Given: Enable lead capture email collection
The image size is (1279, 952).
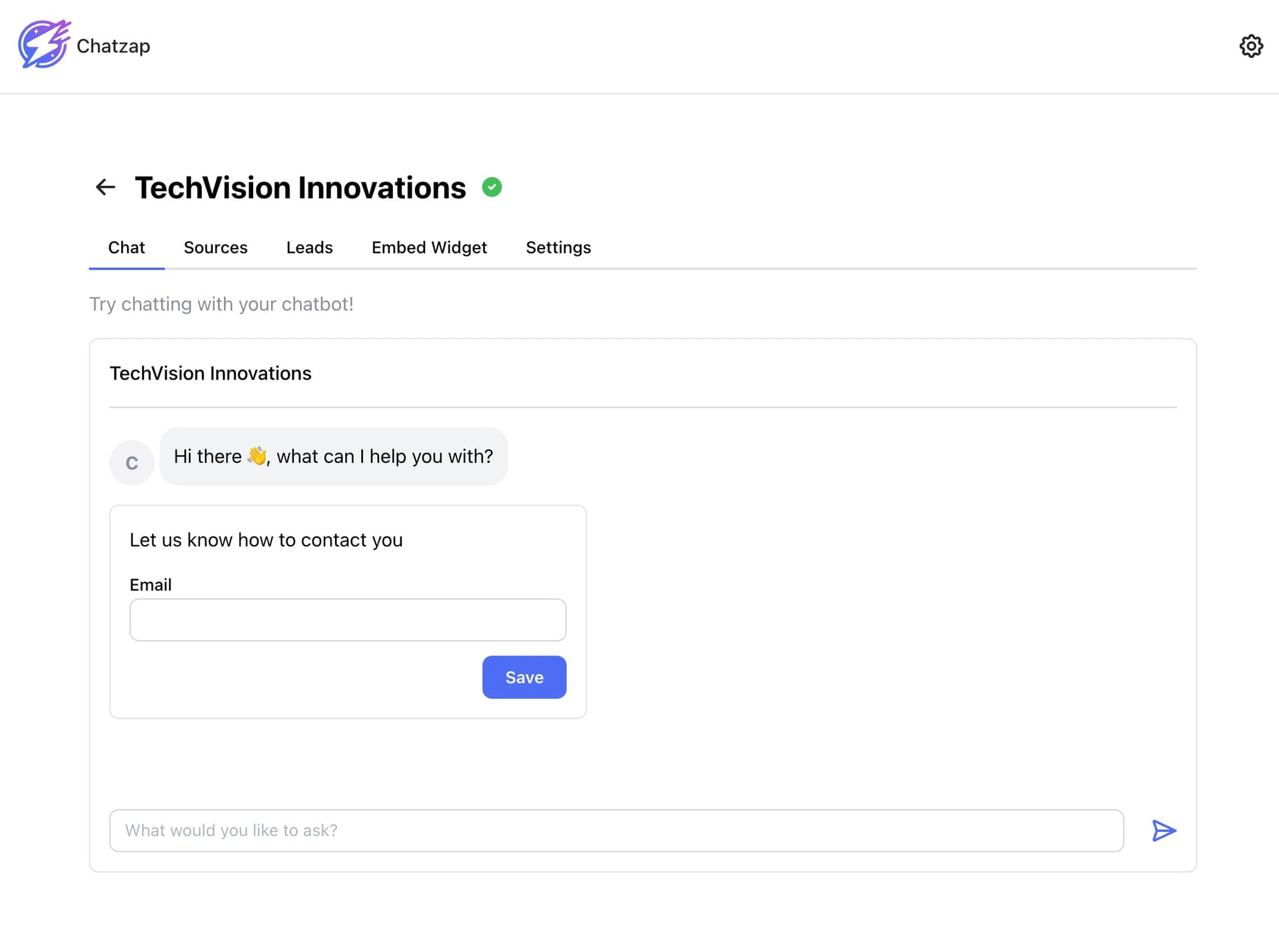Looking at the screenshot, I should point(310,246).
